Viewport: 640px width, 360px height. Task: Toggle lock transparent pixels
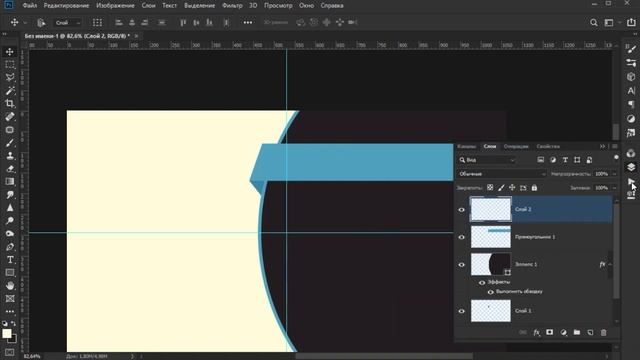point(490,188)
